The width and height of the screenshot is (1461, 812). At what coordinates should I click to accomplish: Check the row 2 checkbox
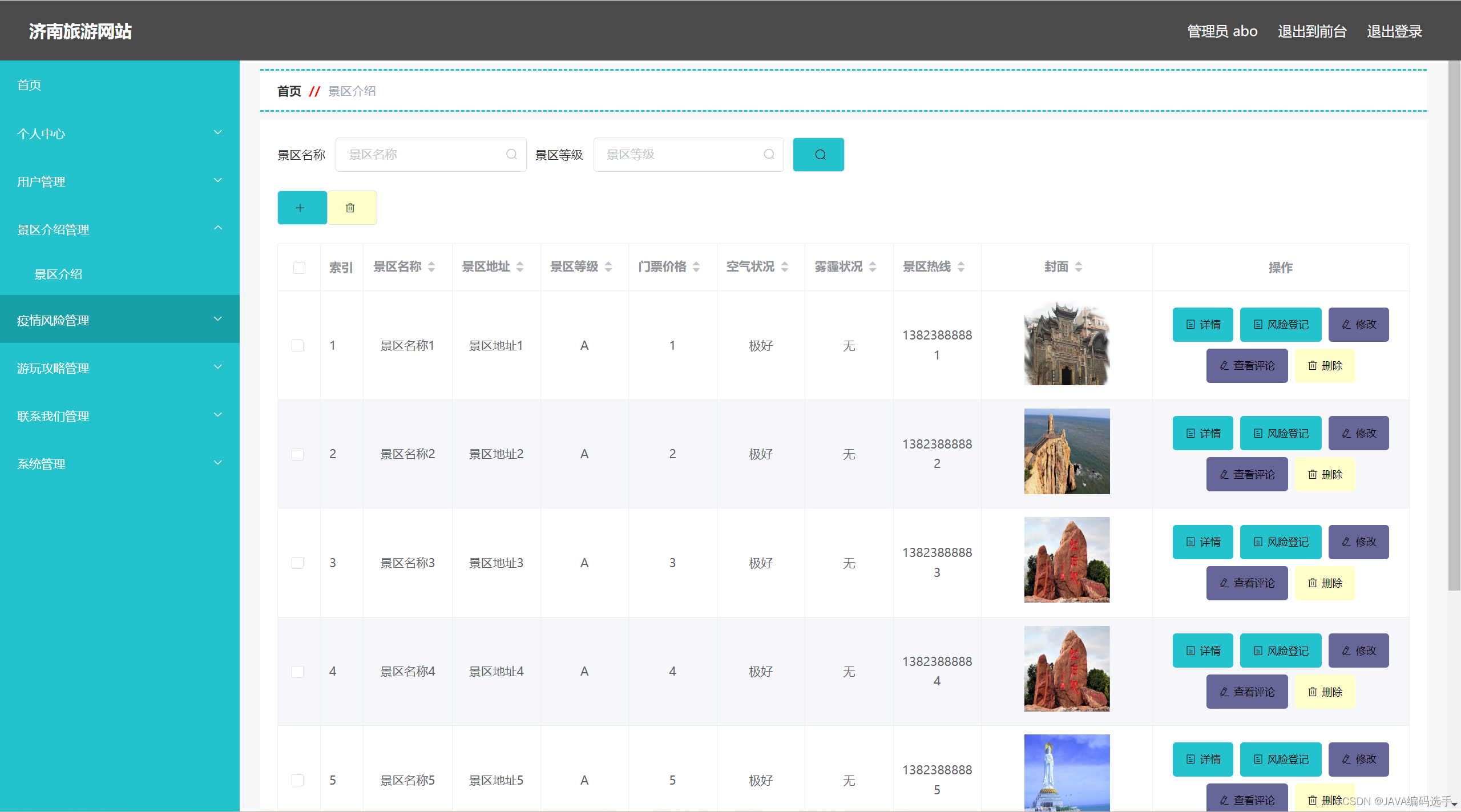(x=297, y=454)
